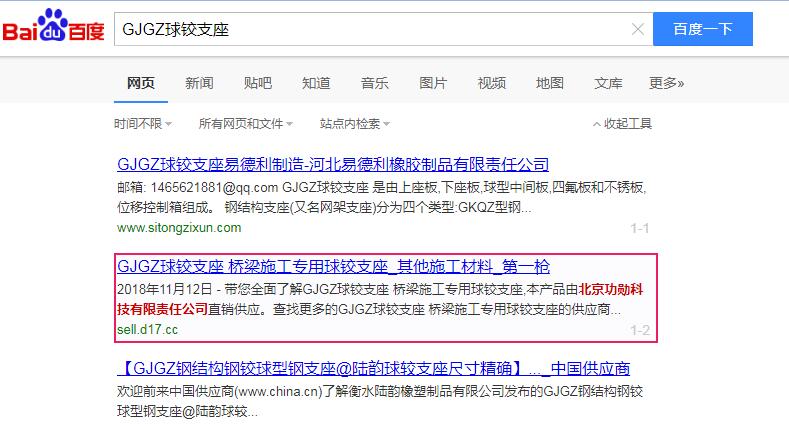
Task: Collapse search tools via 收起工具
Action: (x=621, y=124)
